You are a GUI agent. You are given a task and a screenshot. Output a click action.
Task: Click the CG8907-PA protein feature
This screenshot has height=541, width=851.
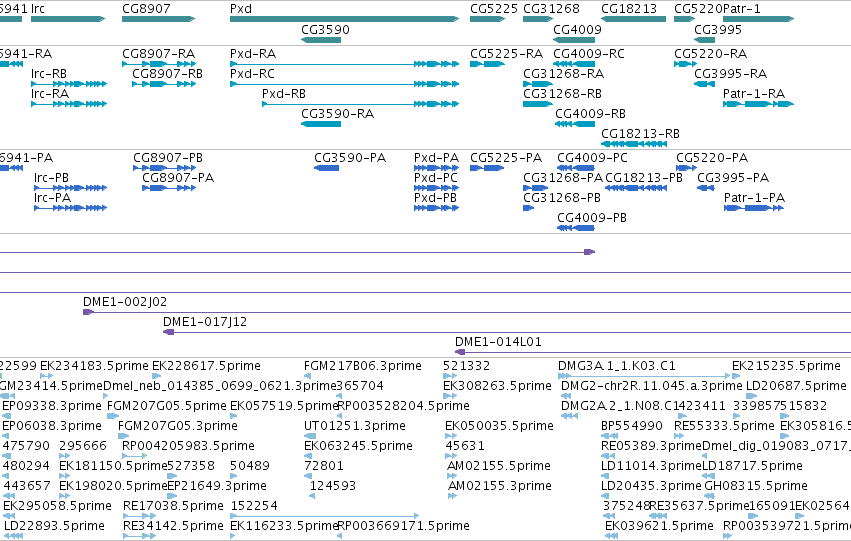pos(169,188)
